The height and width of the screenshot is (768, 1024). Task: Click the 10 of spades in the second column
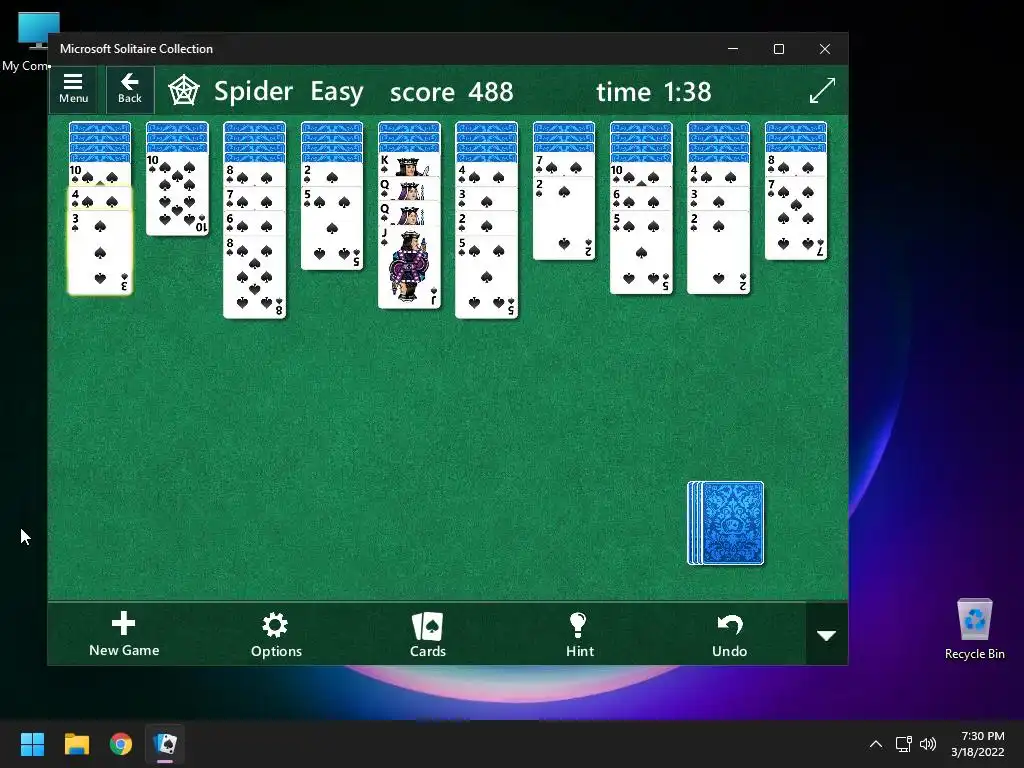coord(177,193)
